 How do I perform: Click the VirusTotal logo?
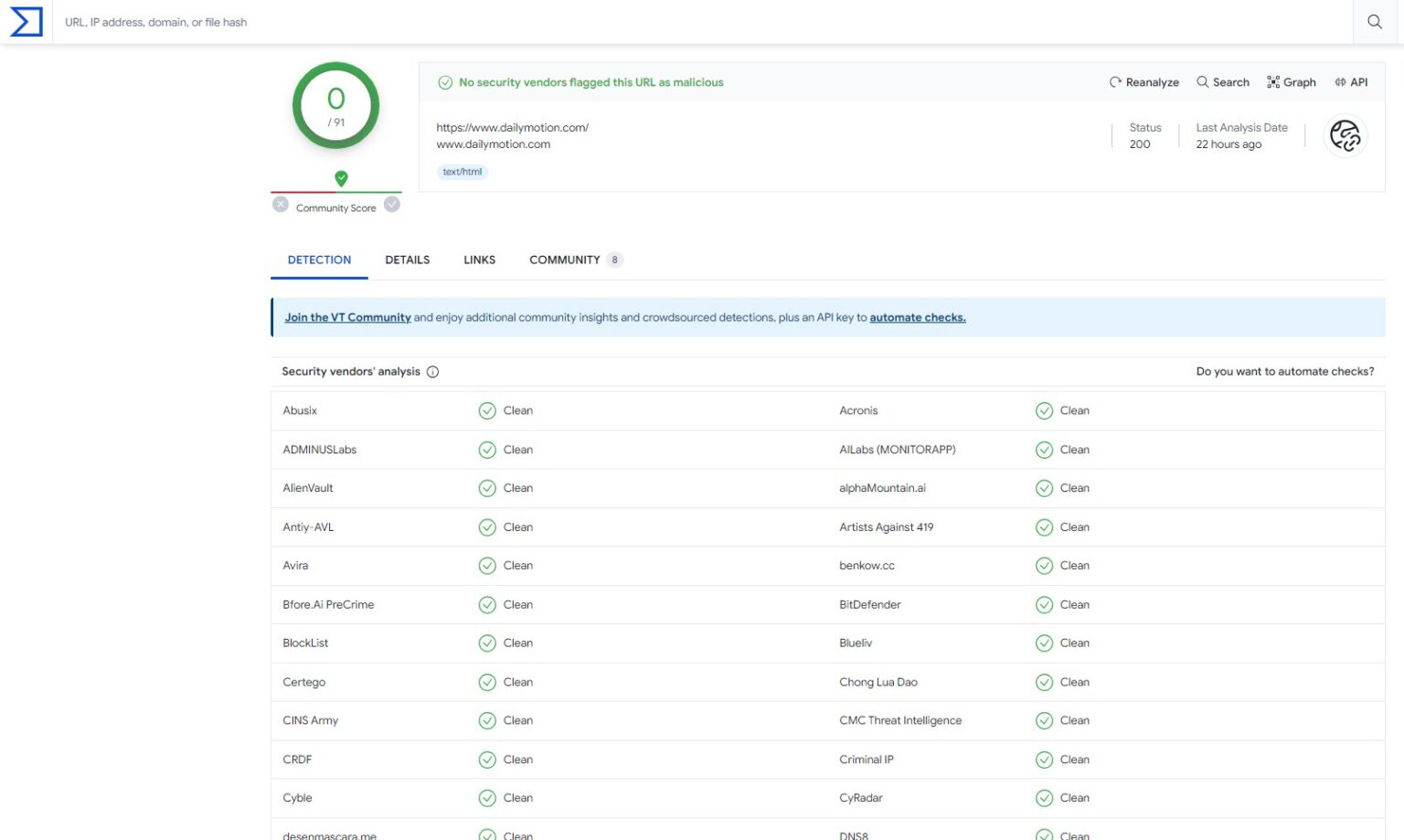(x=26, y=21)
